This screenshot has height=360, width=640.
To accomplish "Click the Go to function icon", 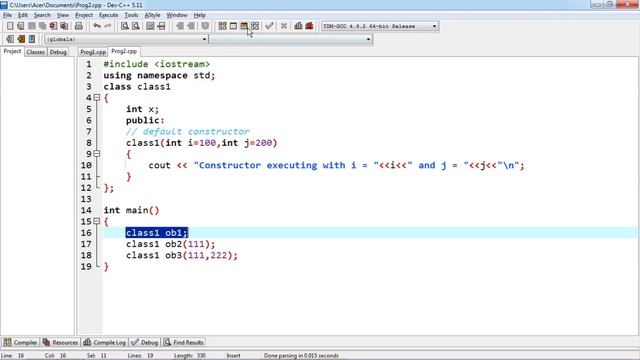I will tap(150, 26).
